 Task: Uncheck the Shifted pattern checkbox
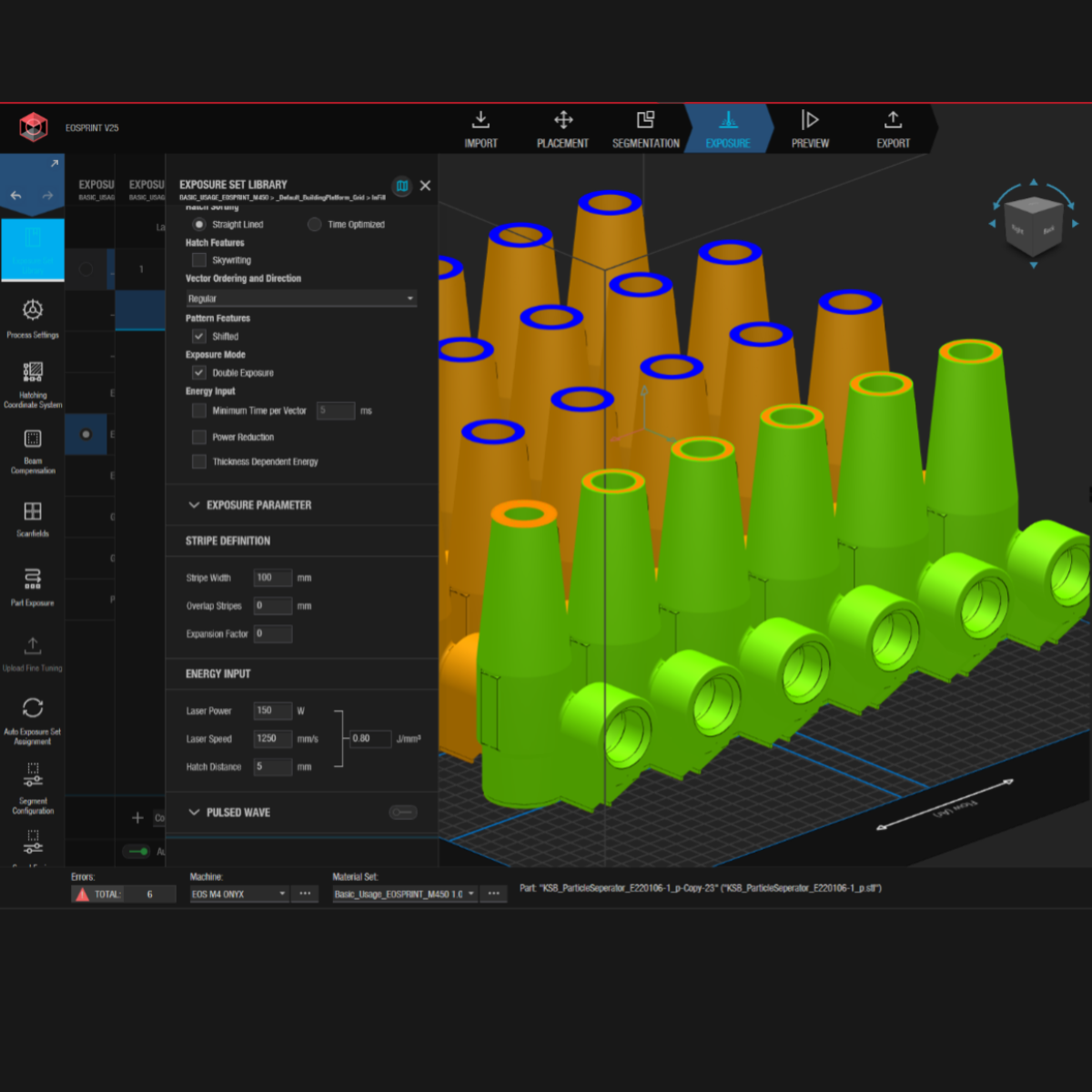pyautogui.click(x=198, y=336)
